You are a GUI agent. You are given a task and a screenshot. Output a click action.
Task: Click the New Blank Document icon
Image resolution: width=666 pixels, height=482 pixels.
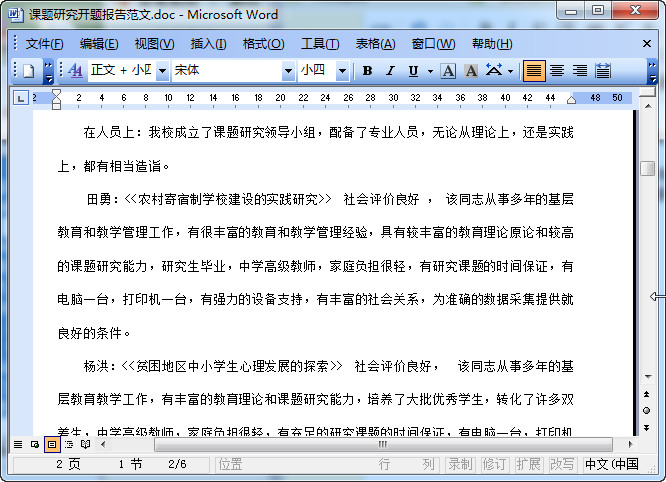point(28,70)
